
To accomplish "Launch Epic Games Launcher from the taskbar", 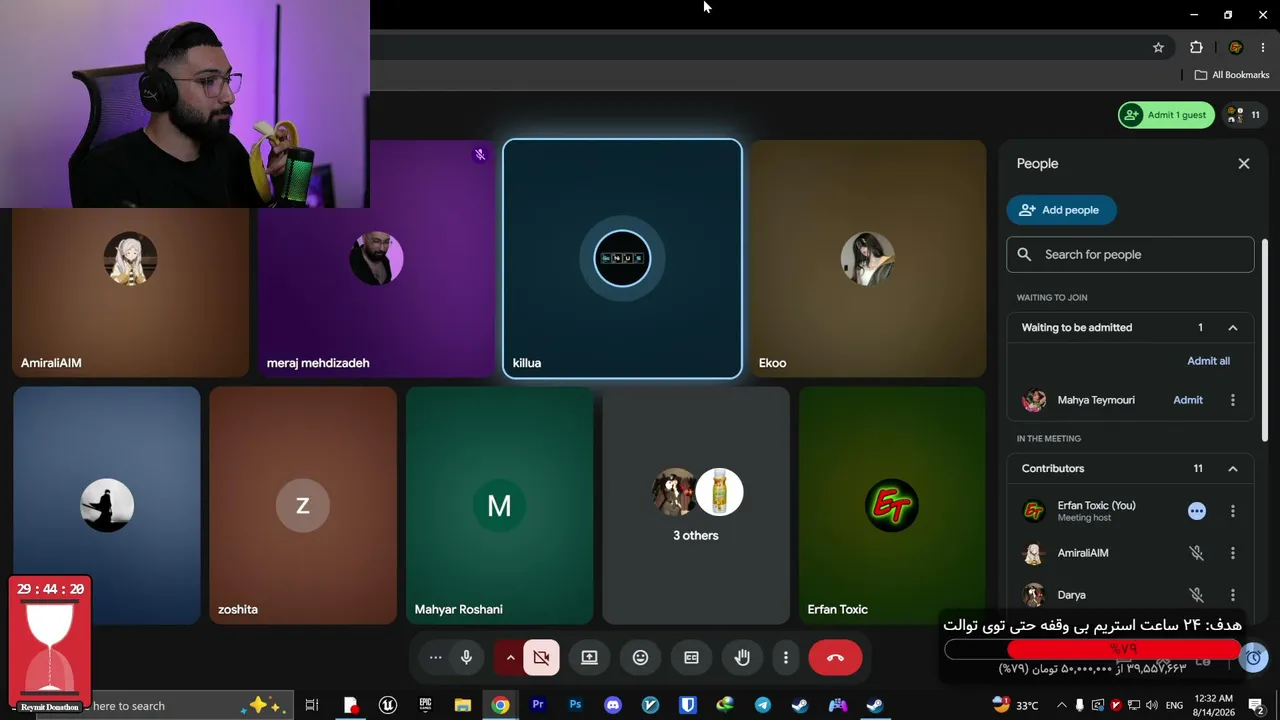I will [x=425, y=705].
